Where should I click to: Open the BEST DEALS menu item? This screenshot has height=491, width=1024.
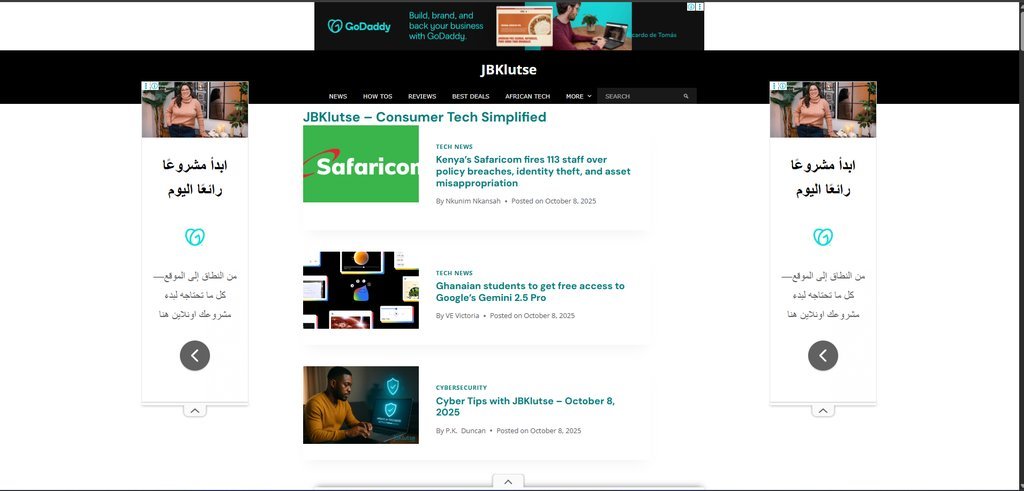470,97
